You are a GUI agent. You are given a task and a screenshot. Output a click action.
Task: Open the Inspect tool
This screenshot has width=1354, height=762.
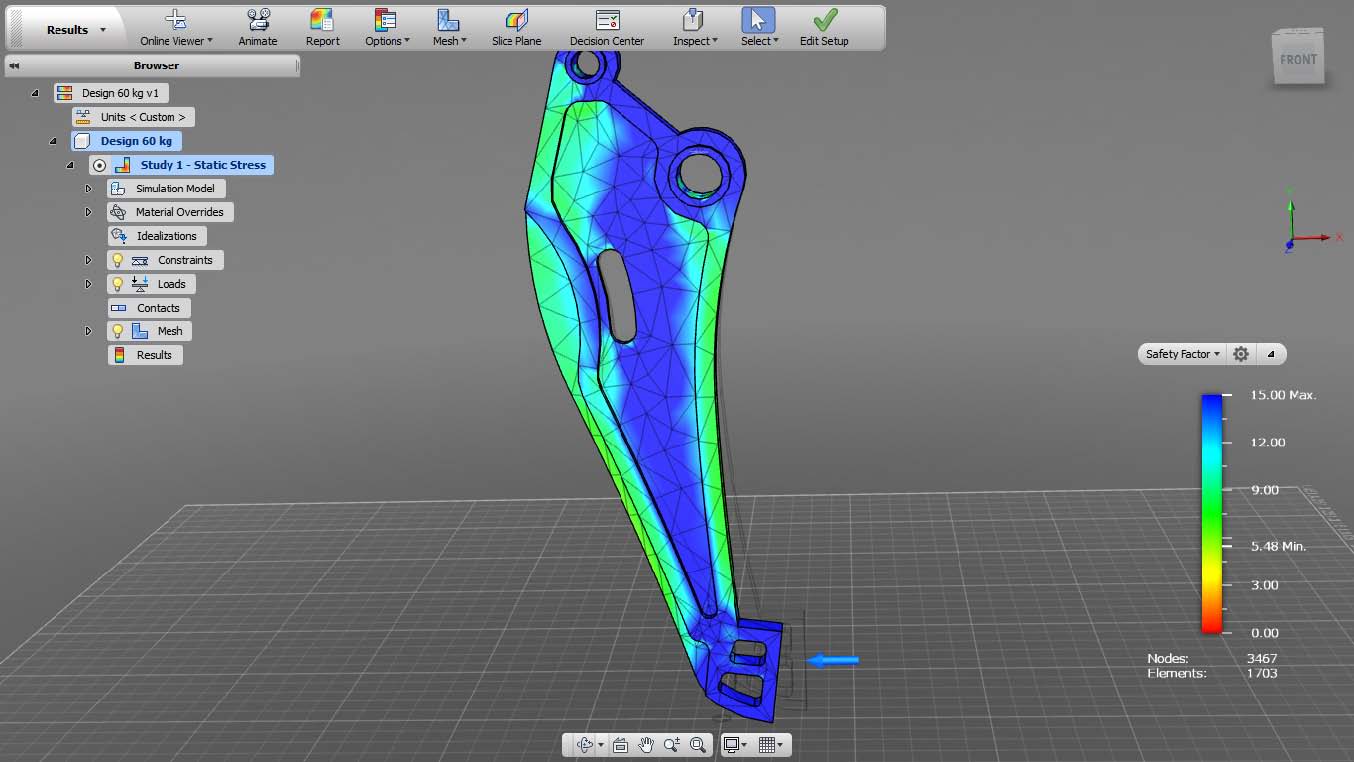(x=694, y=28)
